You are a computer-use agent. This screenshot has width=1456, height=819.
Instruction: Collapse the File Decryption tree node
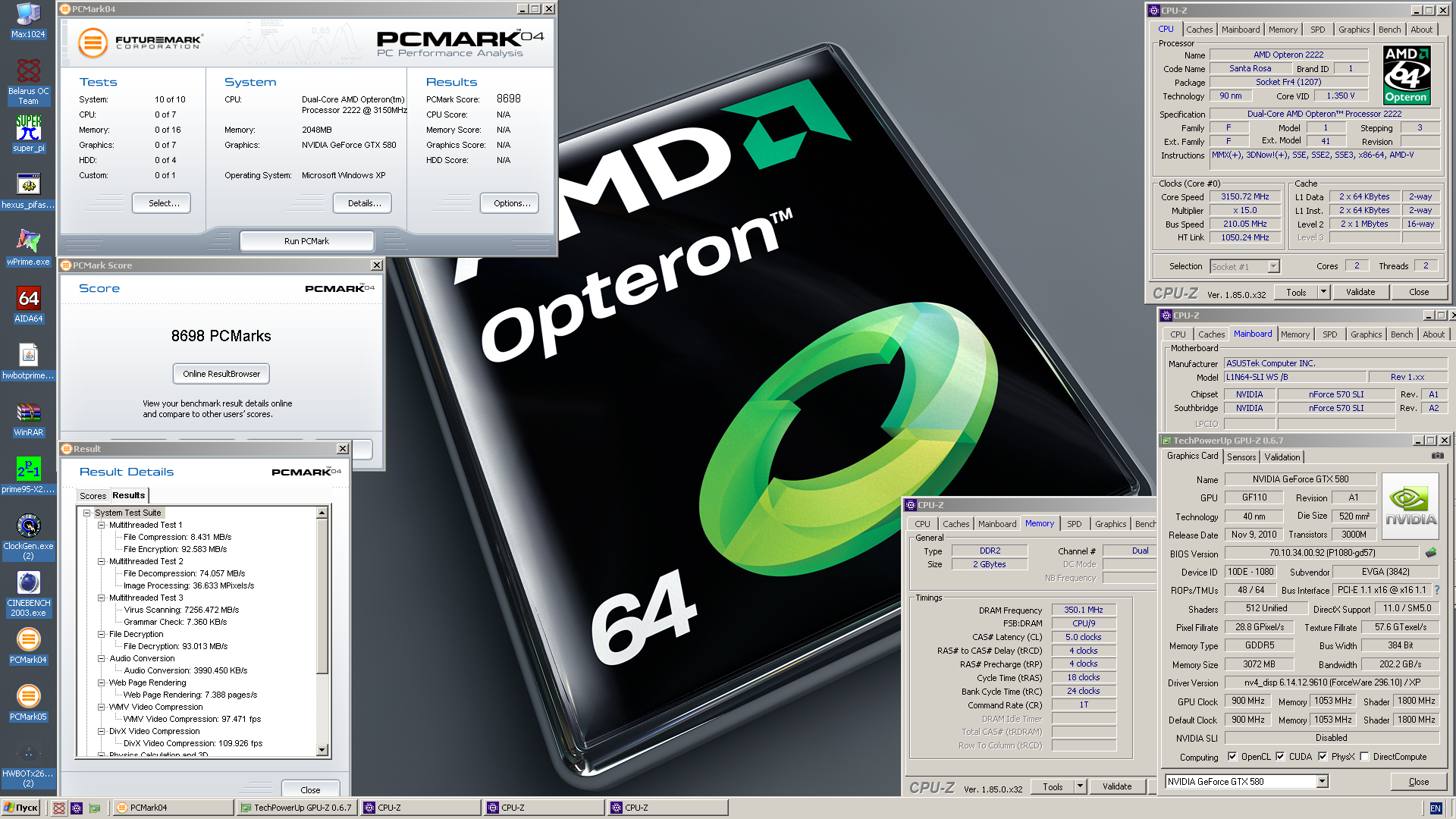tap(101, 634)
